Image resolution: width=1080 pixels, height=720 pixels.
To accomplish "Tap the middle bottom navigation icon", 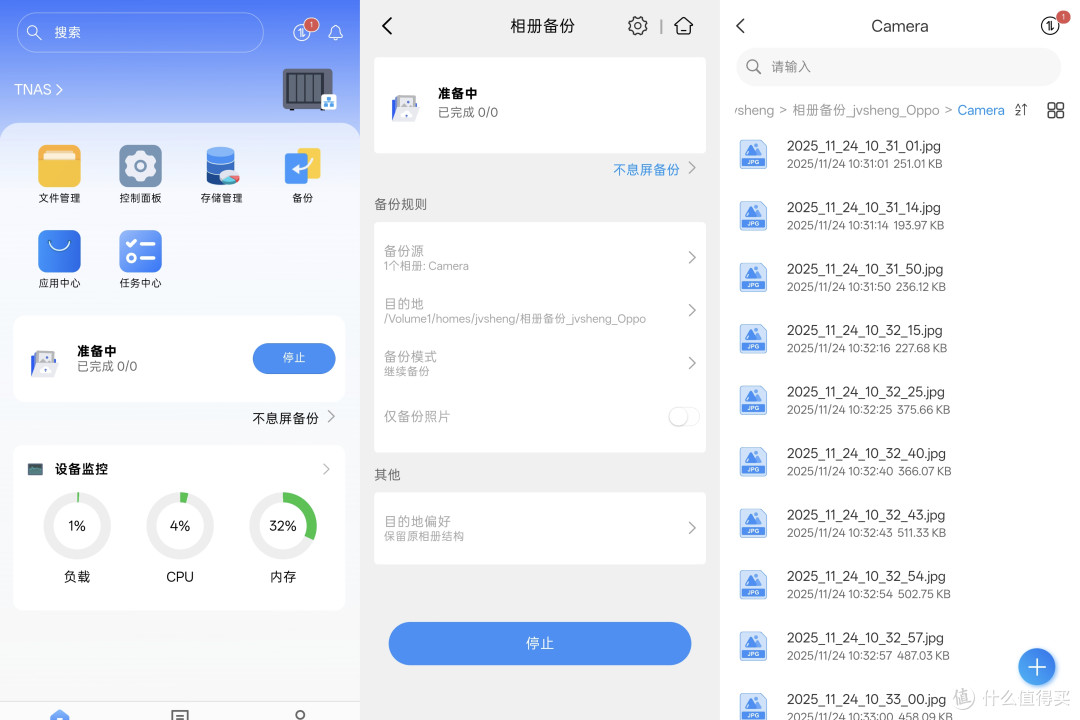I will [x=180, y=715].
